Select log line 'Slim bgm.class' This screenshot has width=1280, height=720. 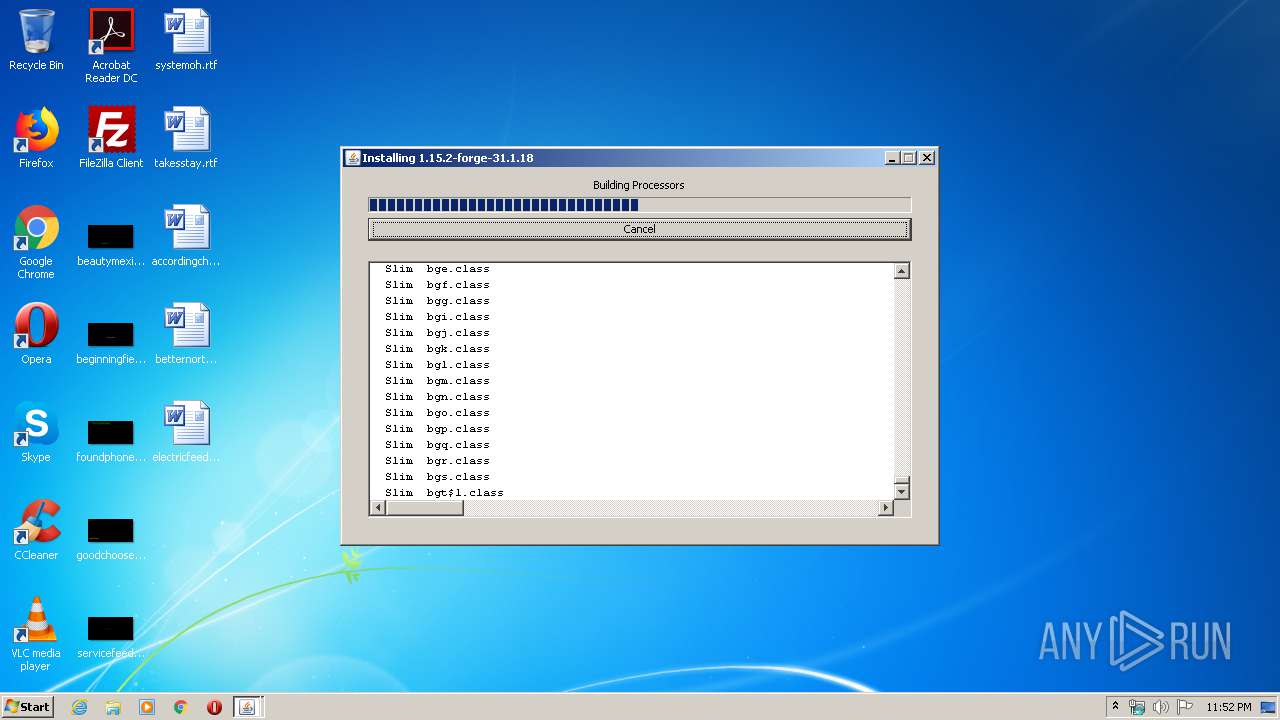pos(437,381)
